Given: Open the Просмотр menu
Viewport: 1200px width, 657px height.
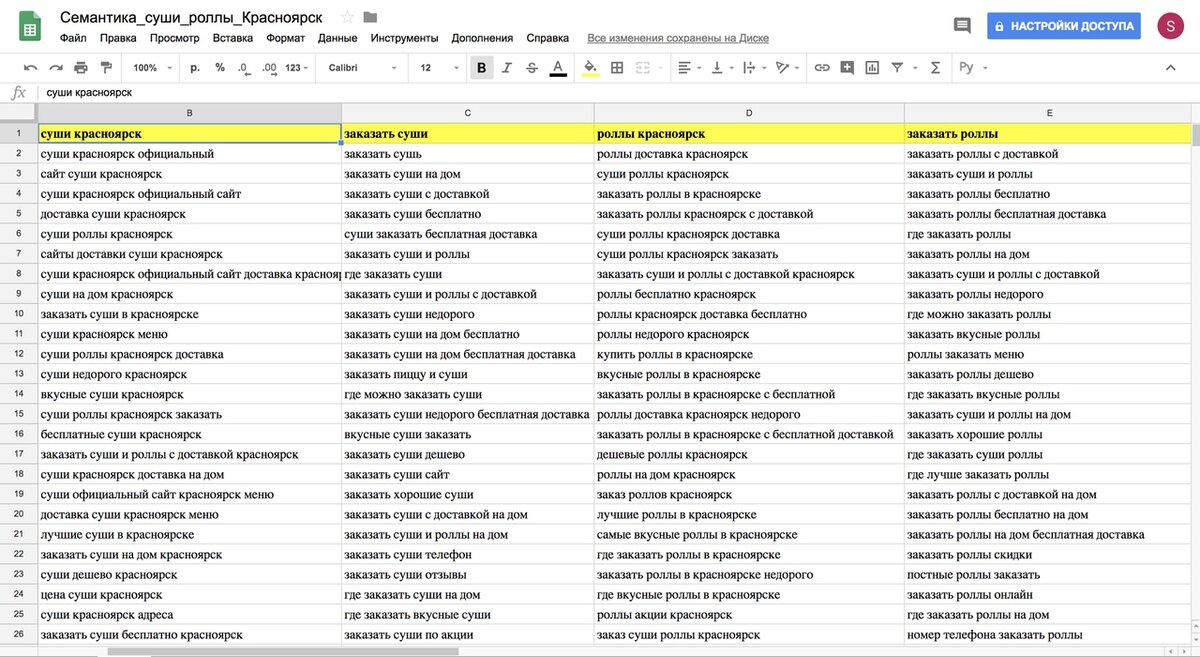Looking at the screenshot, I should pos(175,38).
